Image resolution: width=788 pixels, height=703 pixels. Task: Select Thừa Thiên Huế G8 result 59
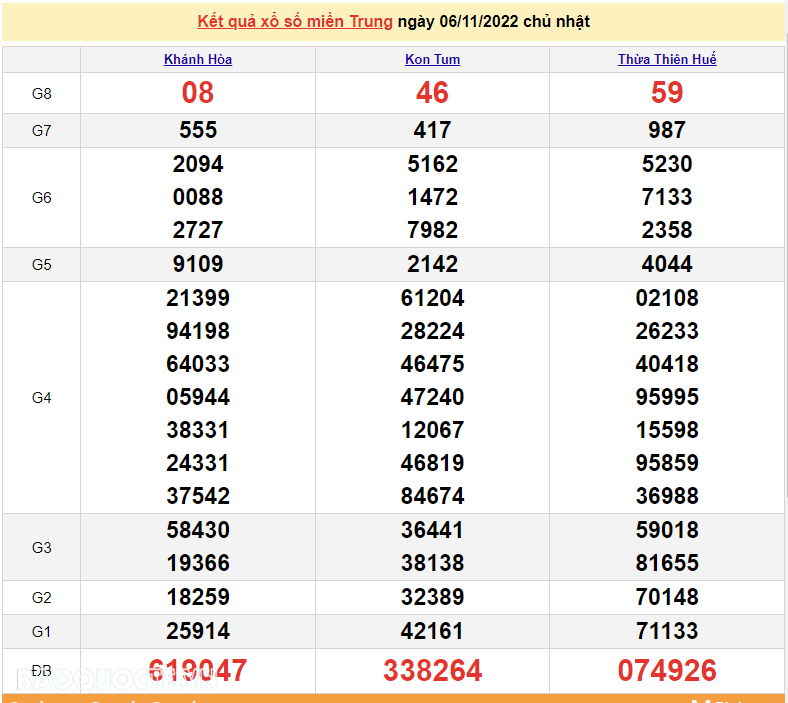[x=667, y=93]
